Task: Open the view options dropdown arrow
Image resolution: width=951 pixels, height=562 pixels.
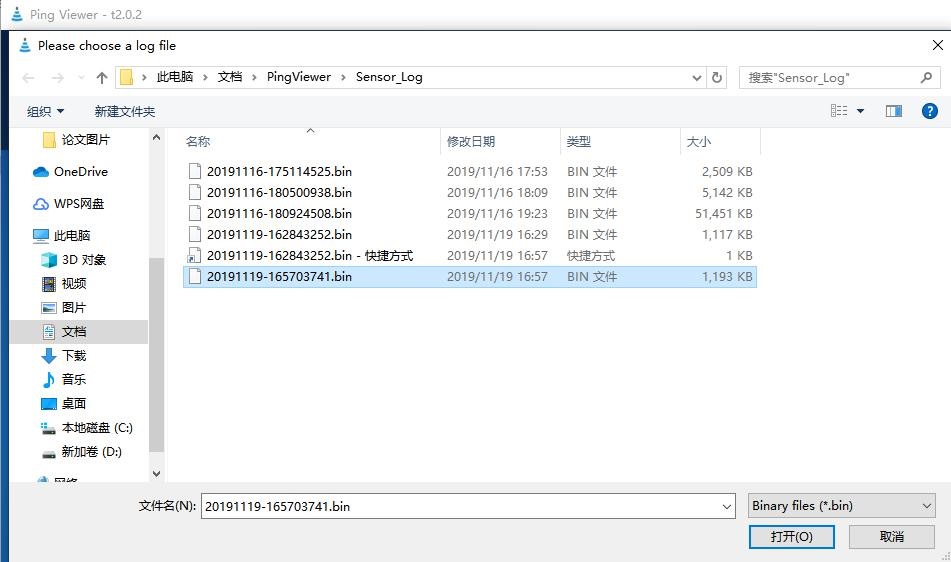Action: 860,111
